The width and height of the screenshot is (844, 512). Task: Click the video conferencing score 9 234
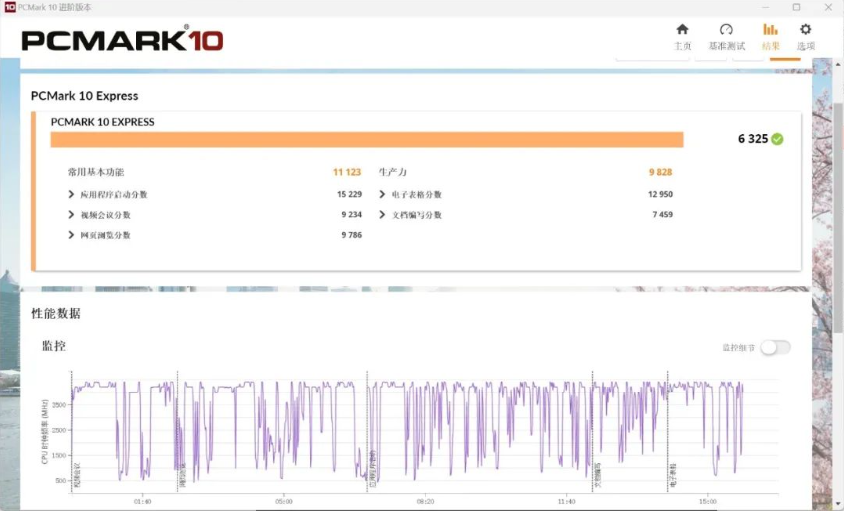(351, 215)
